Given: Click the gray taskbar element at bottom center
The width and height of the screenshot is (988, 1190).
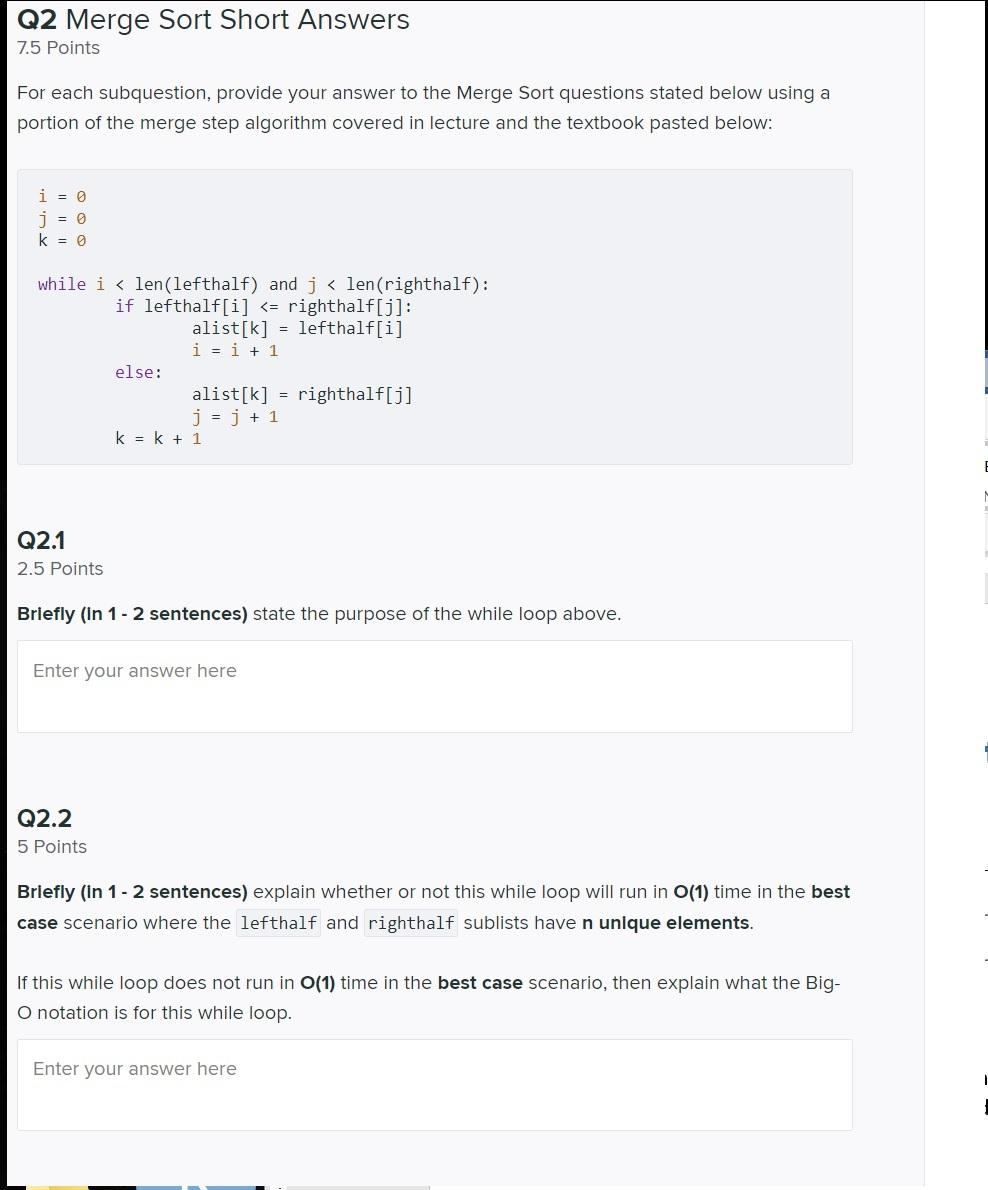Looking at the screenshot, I should click(357, 1185).
